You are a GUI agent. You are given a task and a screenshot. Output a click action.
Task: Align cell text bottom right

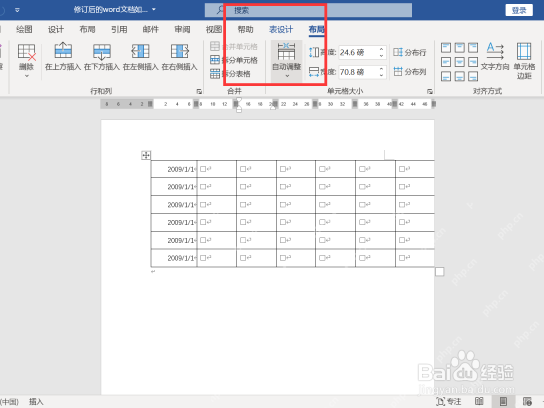coord(473,76)
